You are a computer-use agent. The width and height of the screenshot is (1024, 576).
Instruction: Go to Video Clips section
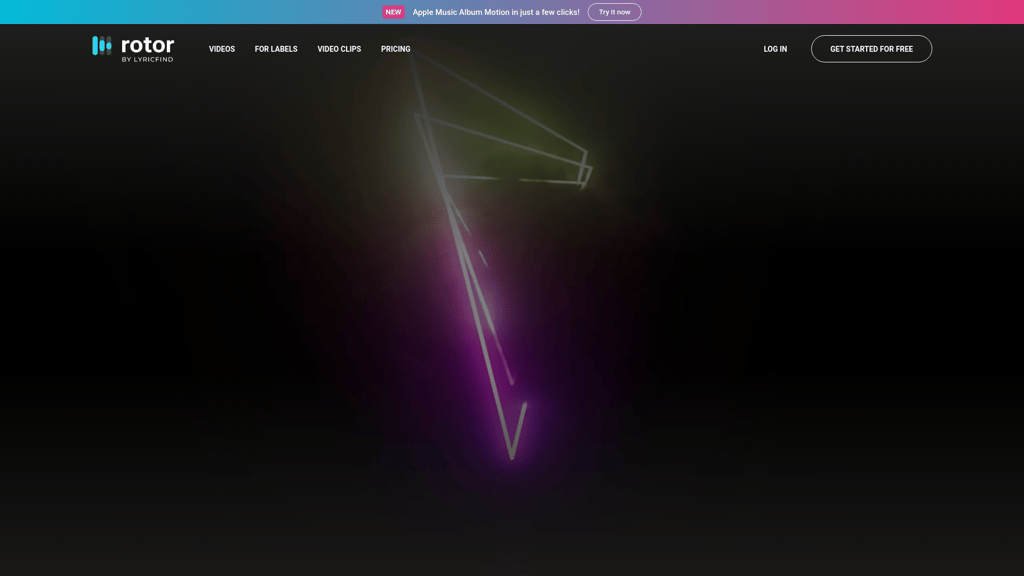click(339, 49)
